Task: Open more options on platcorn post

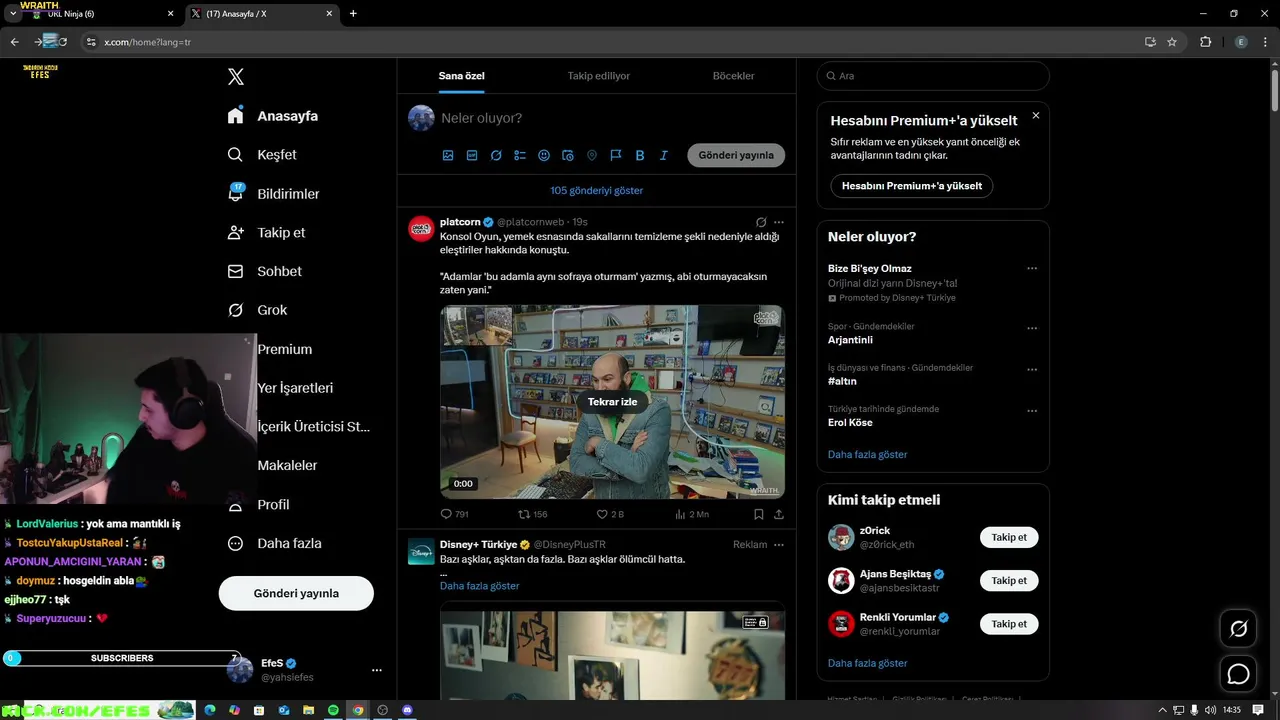Action: 779,222
